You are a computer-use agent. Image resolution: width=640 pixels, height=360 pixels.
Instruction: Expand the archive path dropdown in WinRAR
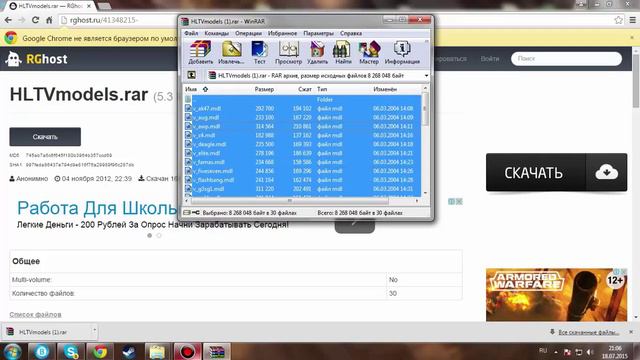(x=426, y=76)
